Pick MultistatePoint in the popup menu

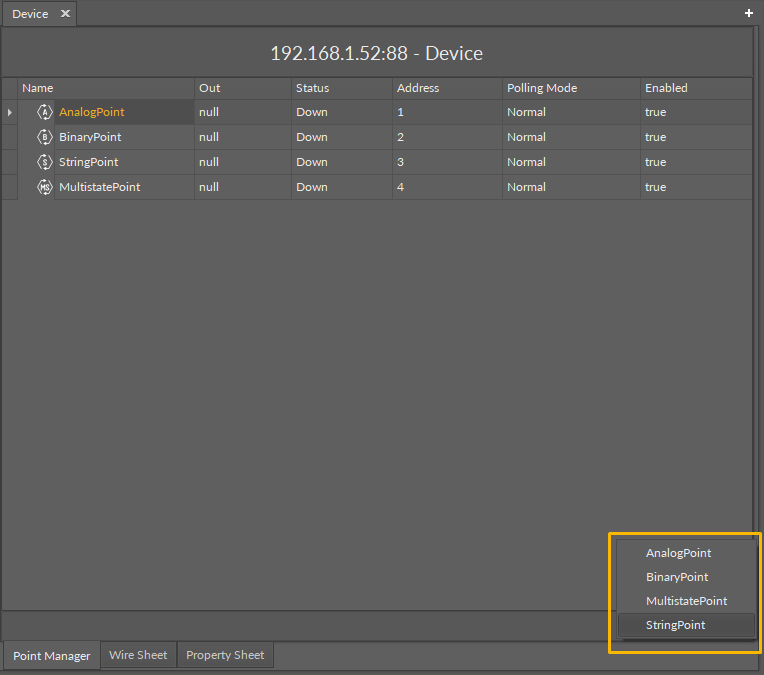pos(686,601)
